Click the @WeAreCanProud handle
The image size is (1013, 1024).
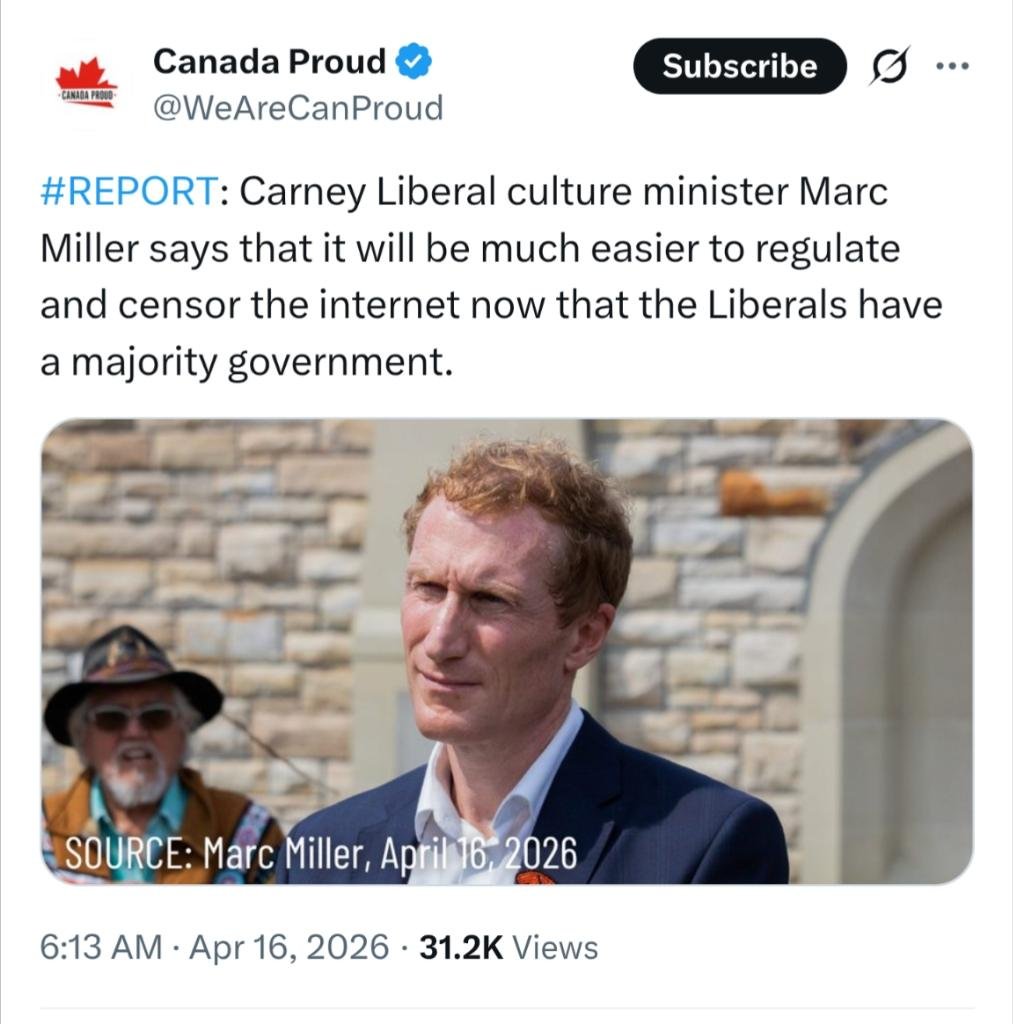[297, 108]
